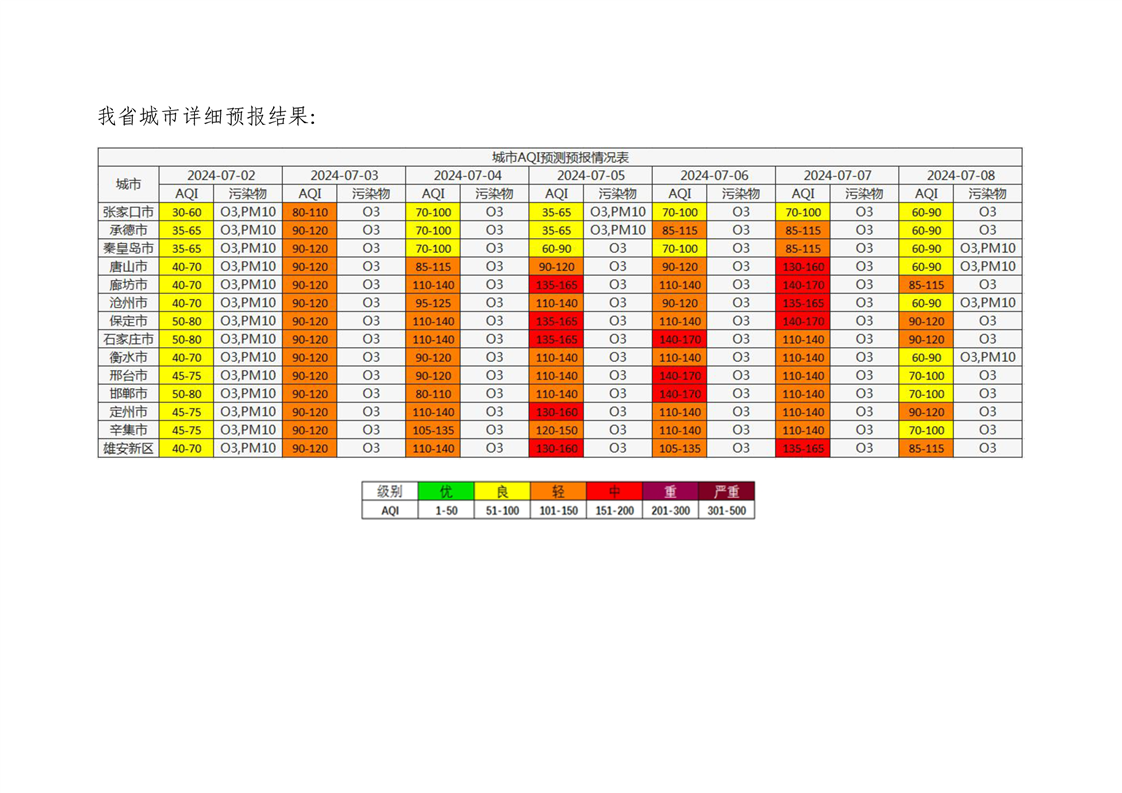This screenshot has width=1122, height=793.
Task: Click 沧州市 95-125 AQI cell on 2024-07-04
Action: 433,303
